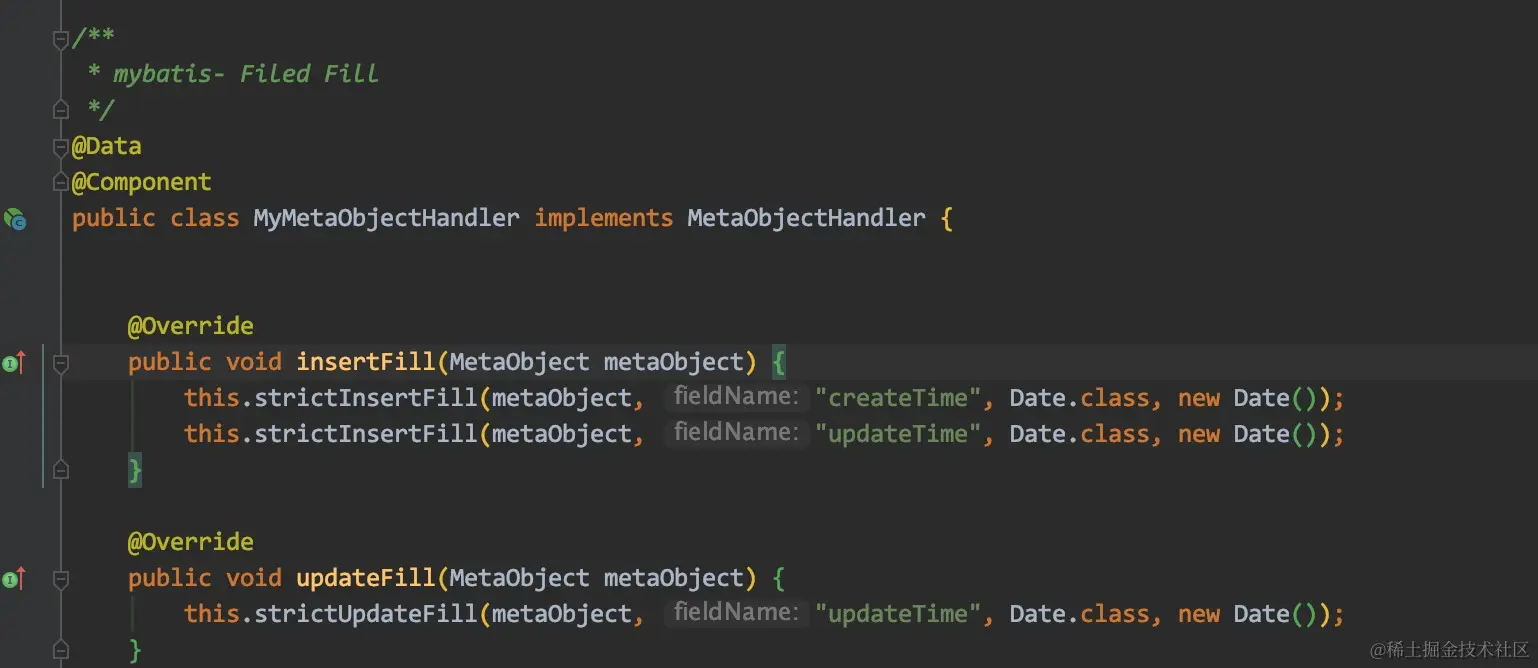Click the highlighted closing brace of insertFill
Viewport: 1538px width, 668px height.
[135, 470]
